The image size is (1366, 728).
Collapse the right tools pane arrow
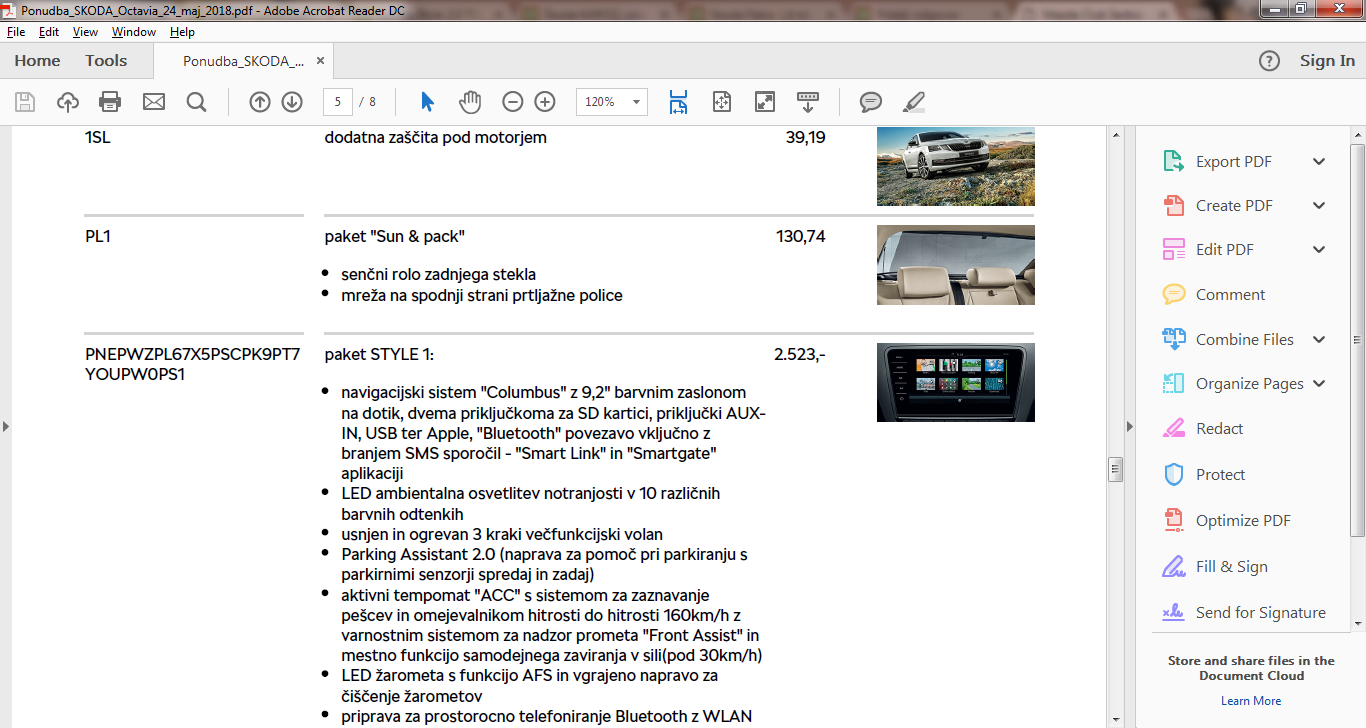pyautogui.click(x=1130, y=427)
